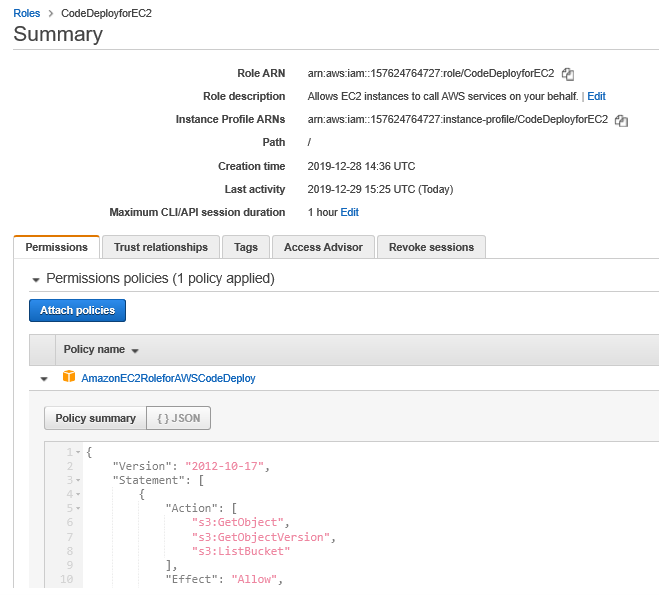Click the Summary page heading
This screenshot has width=659, height=595.
[x=58, y=34]
